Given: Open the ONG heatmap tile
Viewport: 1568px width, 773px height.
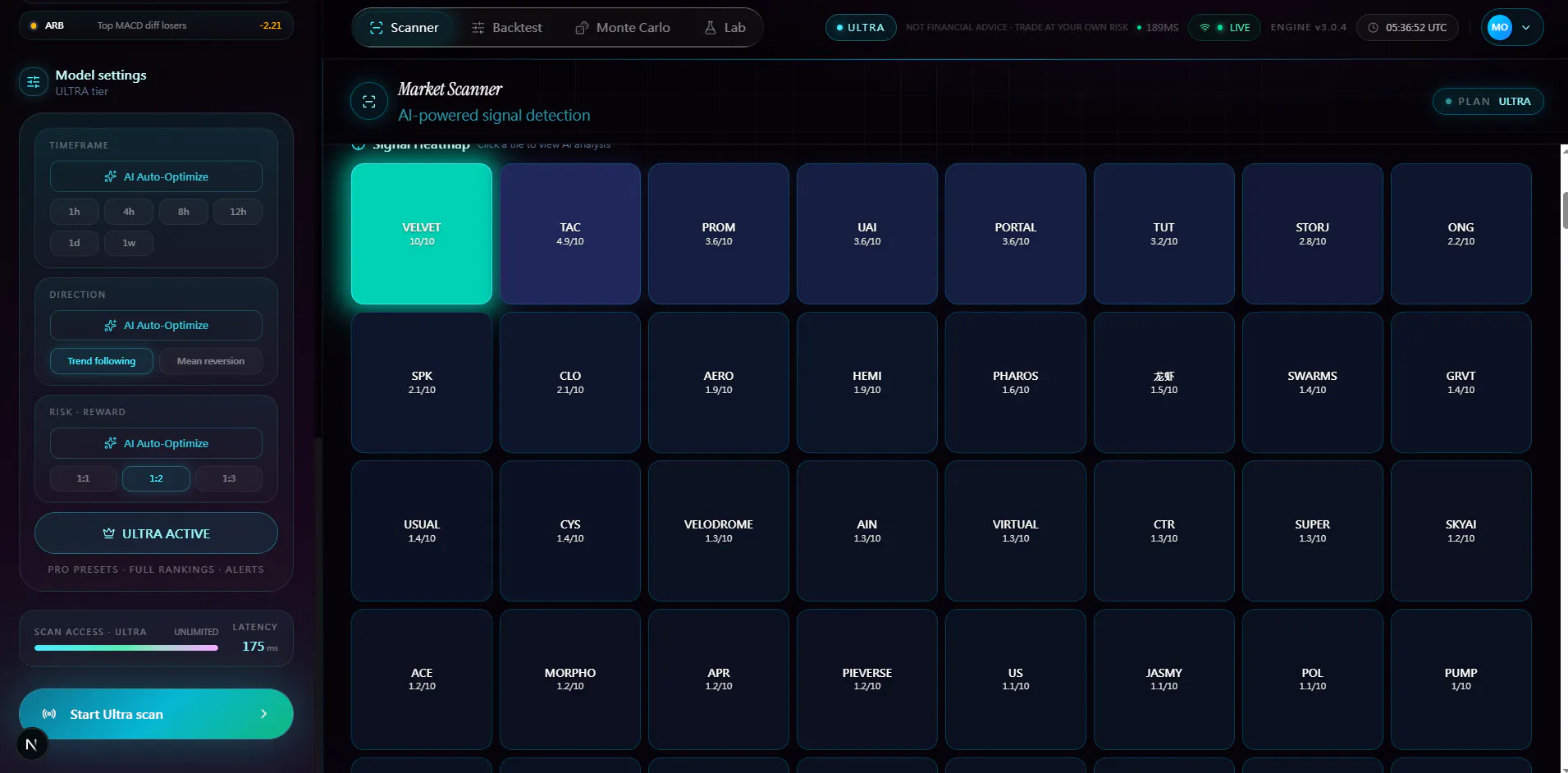Looking at the screenshot, I should [1461, 234].
